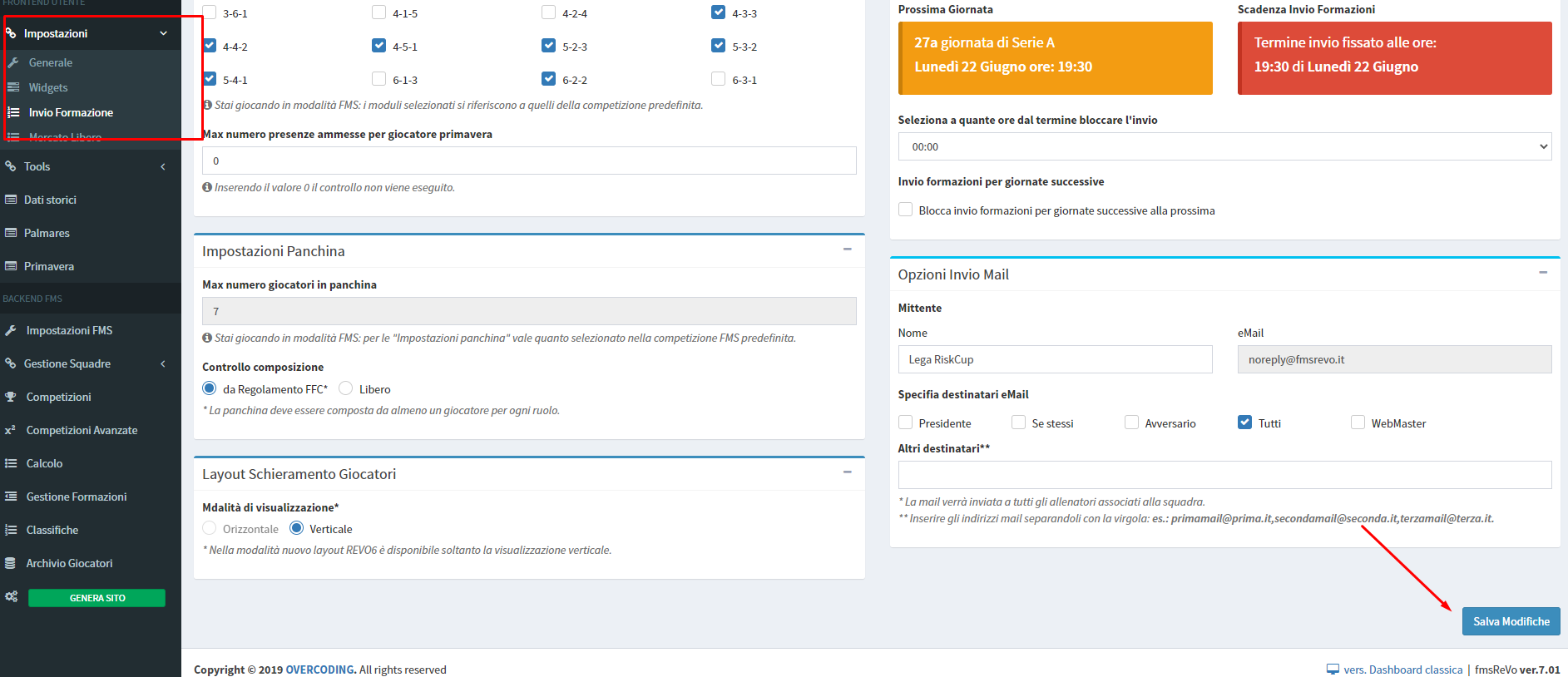Click the gears icon left of Genera Sito
The width and height of the screenshot is (1568, 677).
(11, 597)
